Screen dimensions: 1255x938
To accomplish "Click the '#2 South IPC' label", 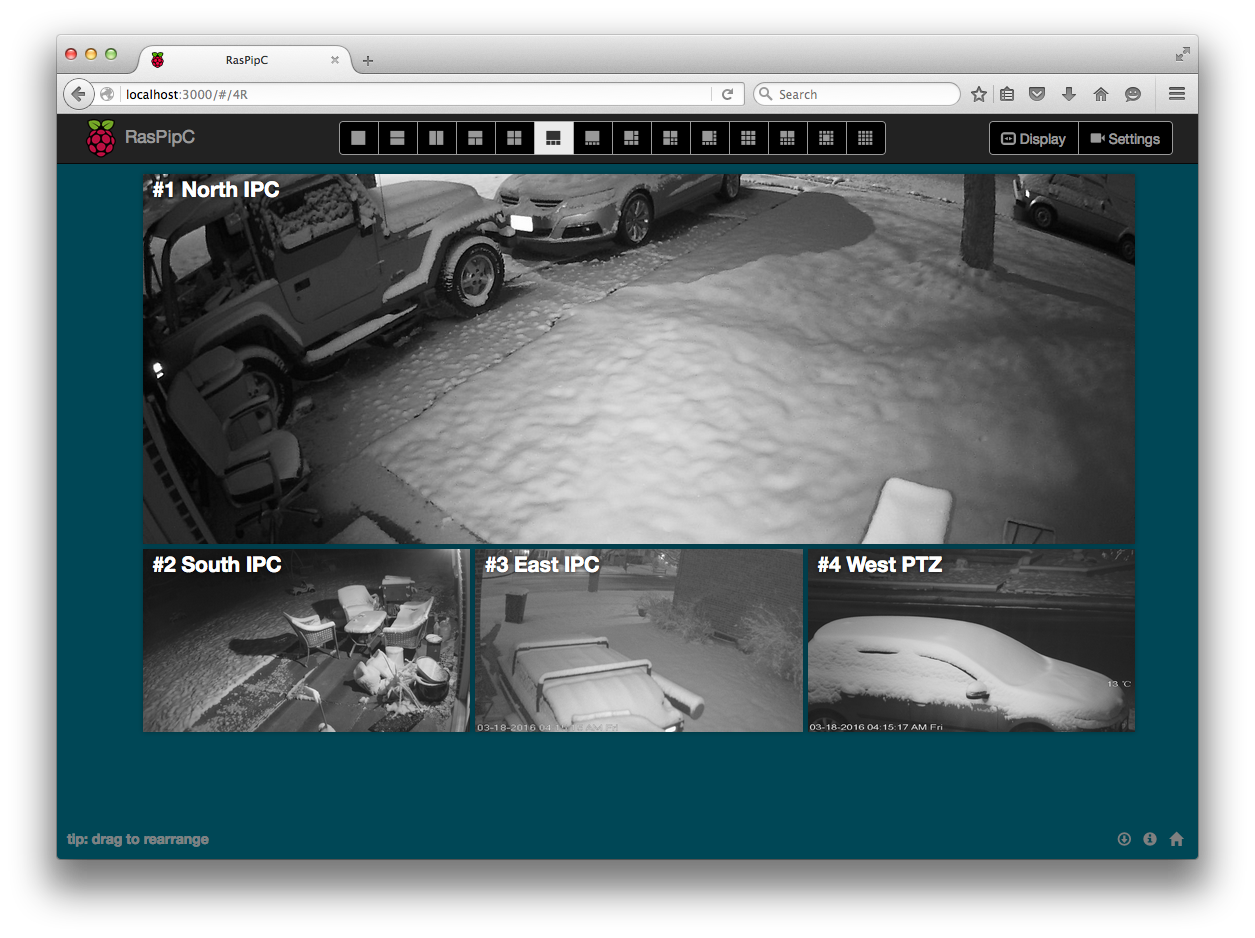I will tap(217, 564).
